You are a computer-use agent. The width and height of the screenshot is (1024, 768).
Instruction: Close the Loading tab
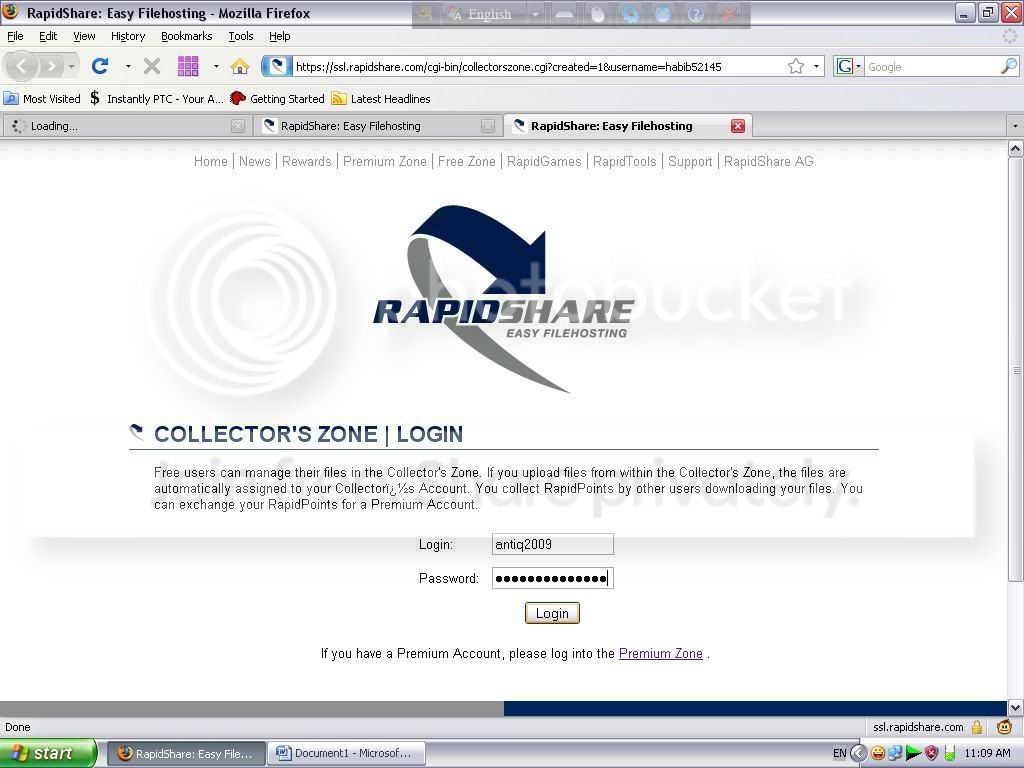click(x=238, y=126)
